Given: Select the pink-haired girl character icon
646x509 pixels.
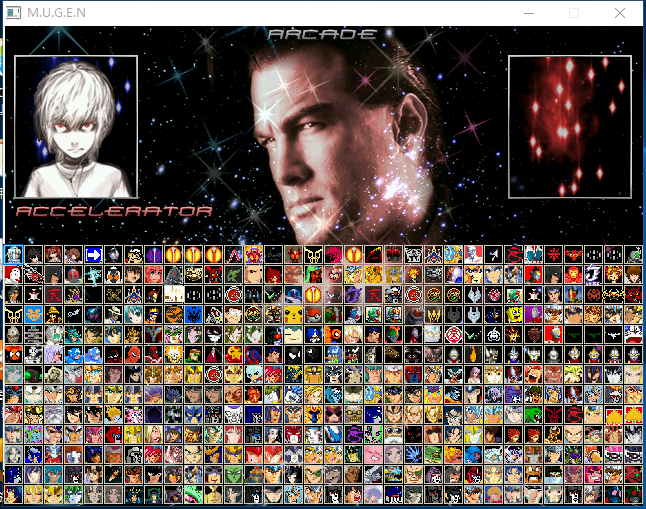Looking at the screenshot, I should (x=153, y=275).
